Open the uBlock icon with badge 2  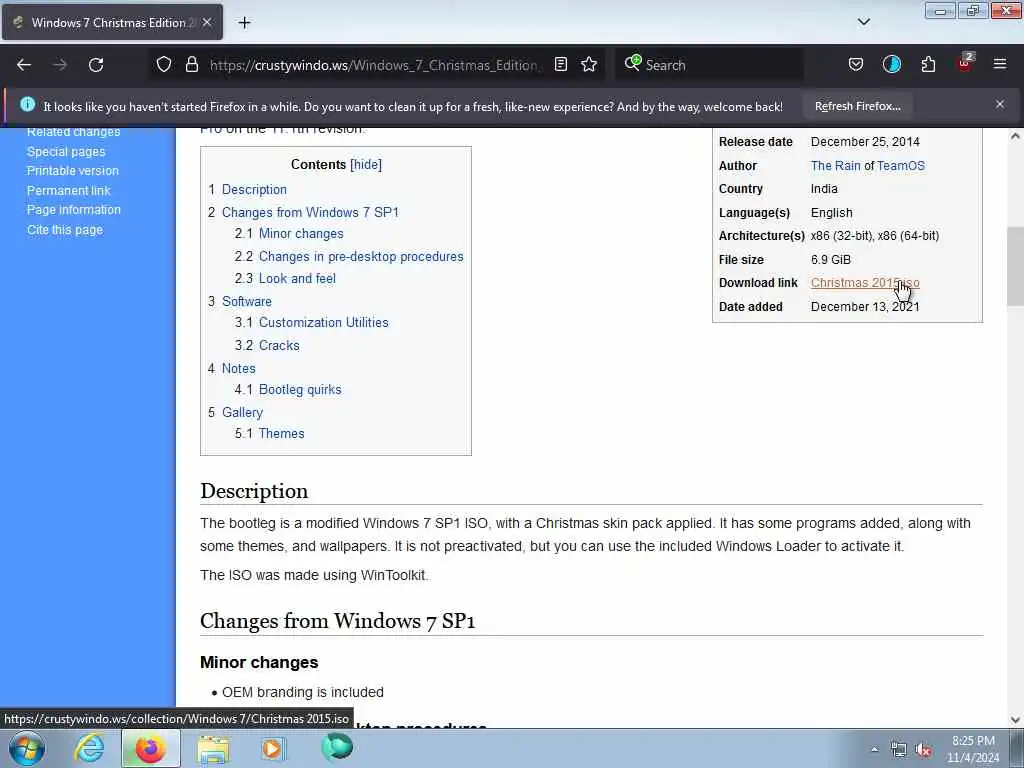(x=965, y=63)
